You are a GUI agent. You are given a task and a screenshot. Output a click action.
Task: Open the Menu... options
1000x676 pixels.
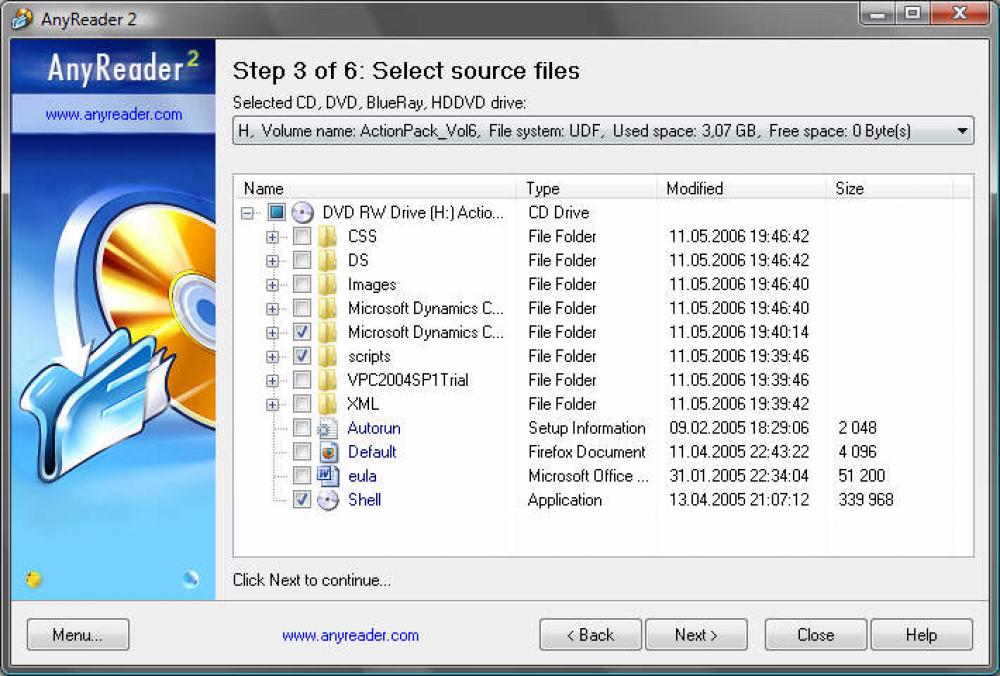click(x=77, y=634)
